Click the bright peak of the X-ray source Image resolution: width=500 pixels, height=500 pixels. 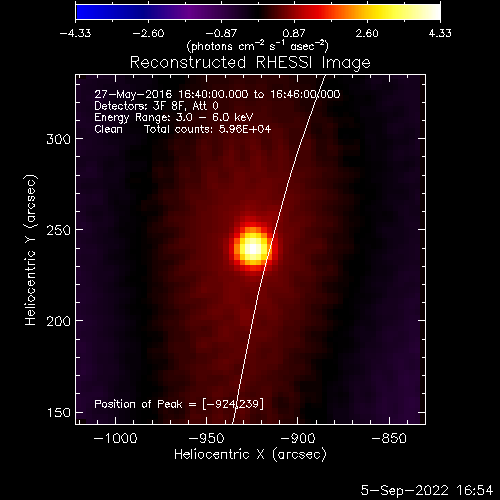point(253,248)
